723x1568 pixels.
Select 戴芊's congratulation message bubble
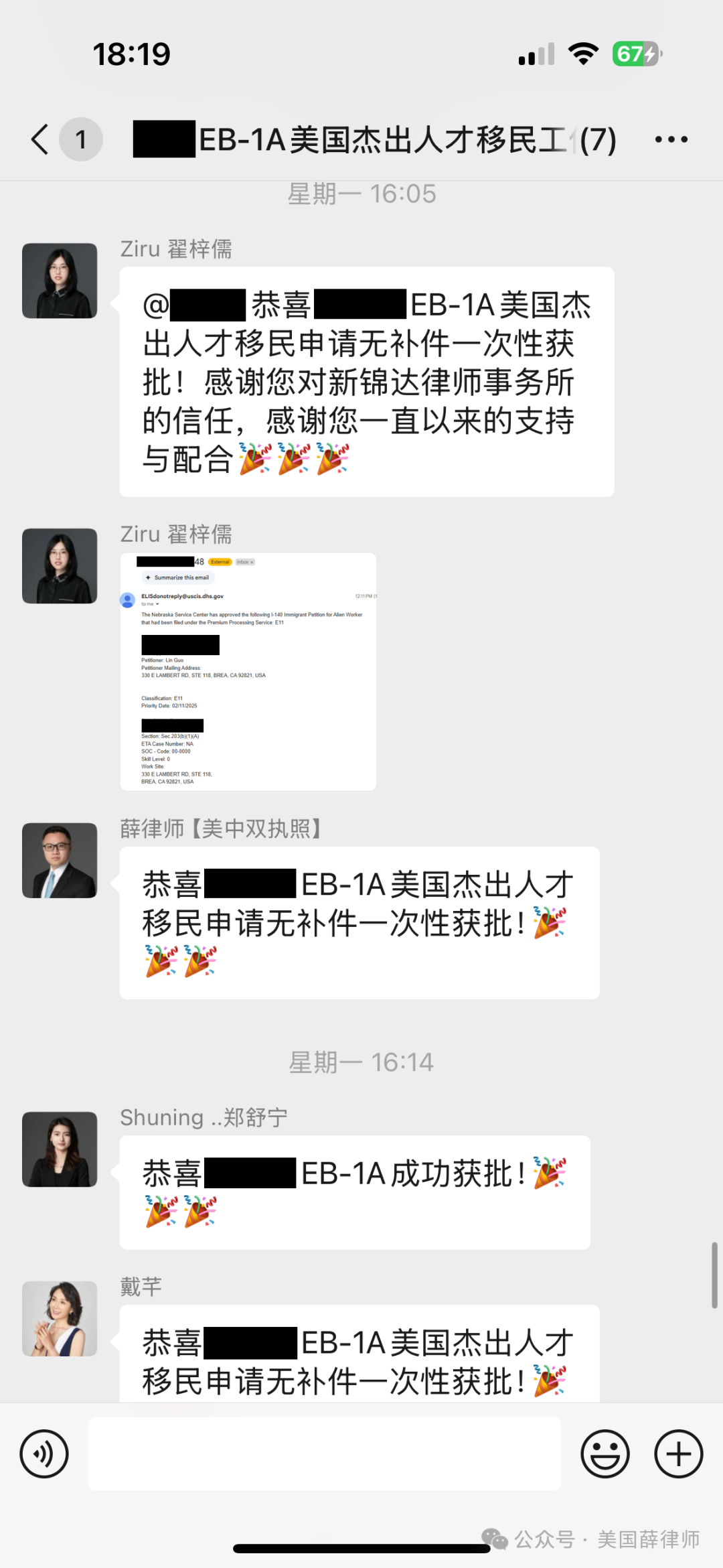(359, 1354)
